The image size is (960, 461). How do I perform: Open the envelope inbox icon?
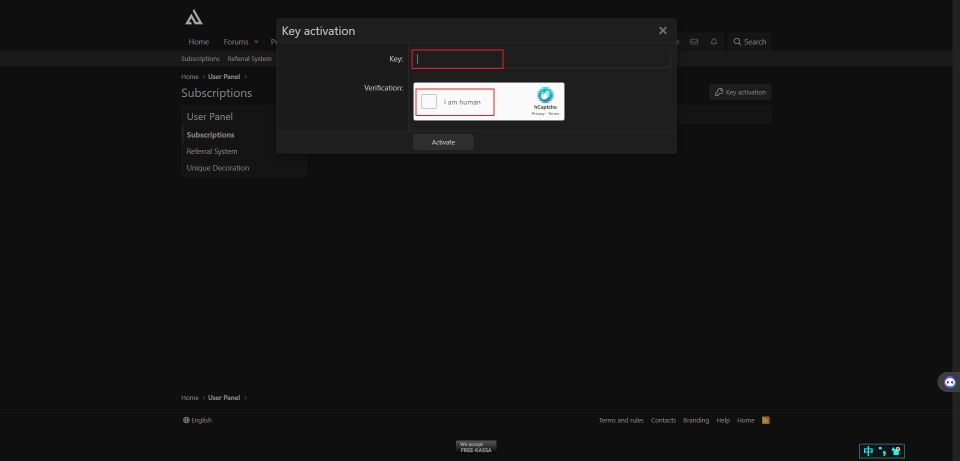coord(694,42)
